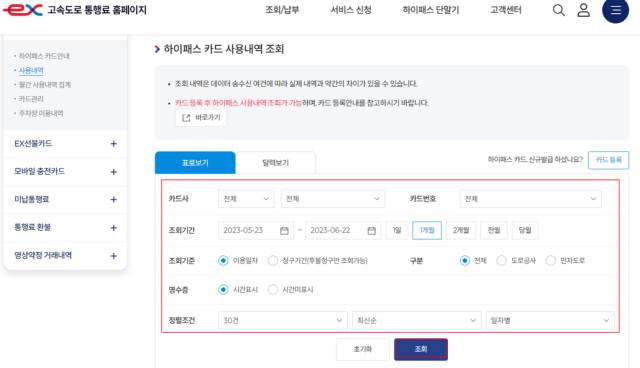Switch to 달력보기 tab
Viewport: 640px width, 368px height.
[x=276, y=163]
